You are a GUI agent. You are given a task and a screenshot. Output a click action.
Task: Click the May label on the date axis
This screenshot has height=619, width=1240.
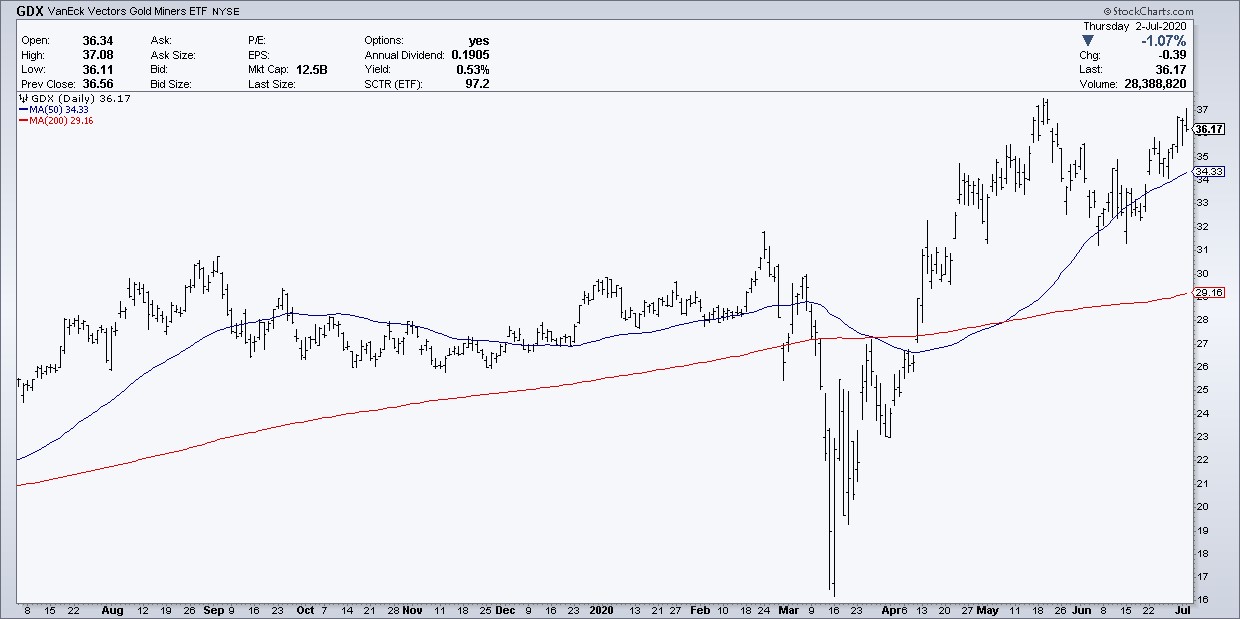pos(988,609)
